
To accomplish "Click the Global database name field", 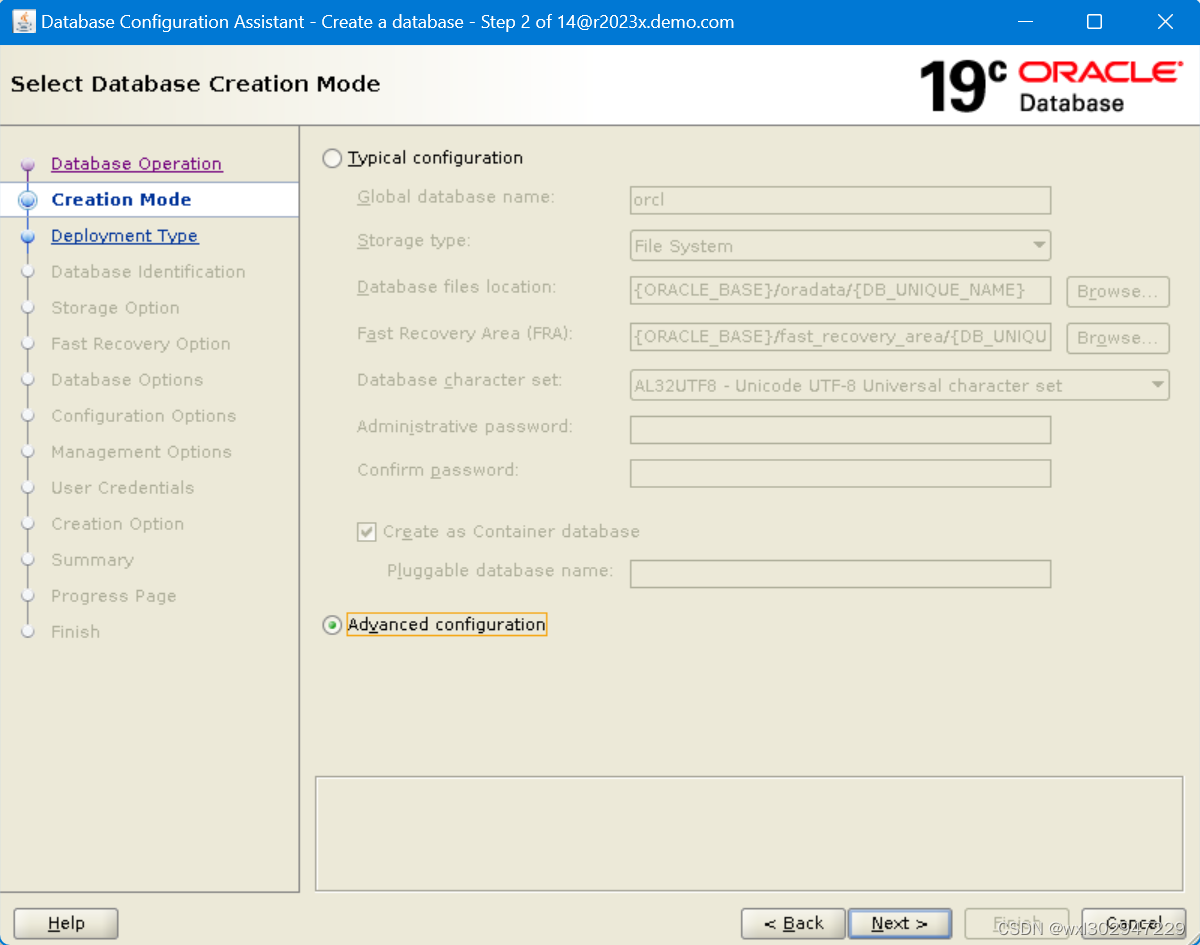I will tap(840, 200).
